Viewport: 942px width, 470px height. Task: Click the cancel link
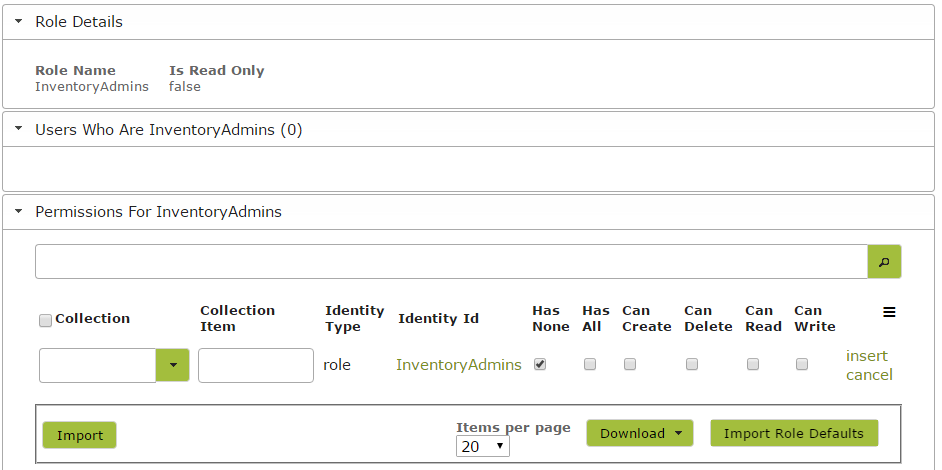coord(869,375)
